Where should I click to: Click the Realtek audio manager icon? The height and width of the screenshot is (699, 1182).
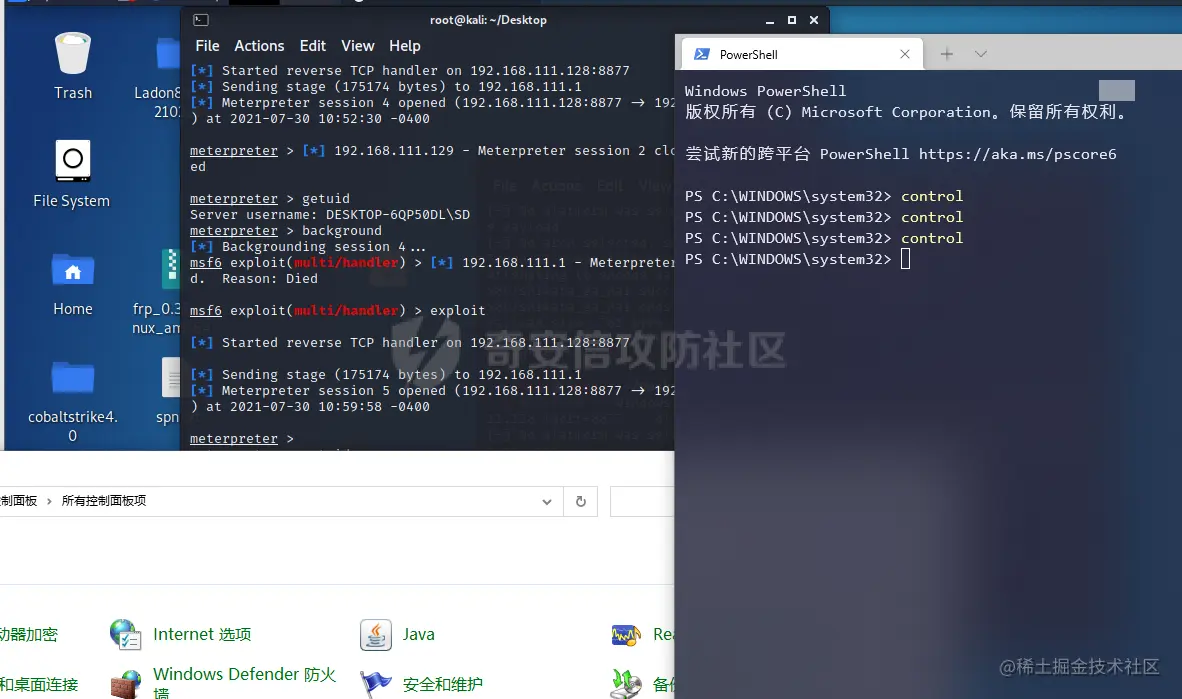pyautogui.click(x=626, y=635)
